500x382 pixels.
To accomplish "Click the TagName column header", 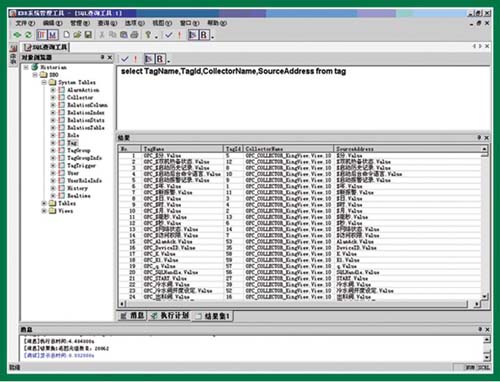I will point(182,149).
